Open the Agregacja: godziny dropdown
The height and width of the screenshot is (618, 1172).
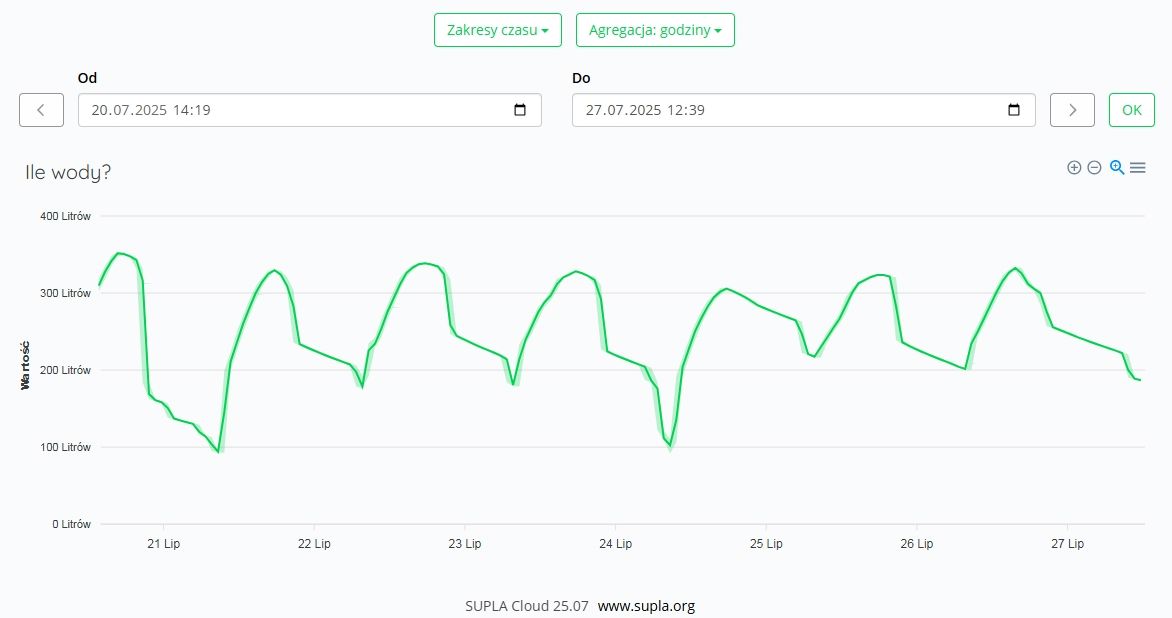[x=655, y=30]
